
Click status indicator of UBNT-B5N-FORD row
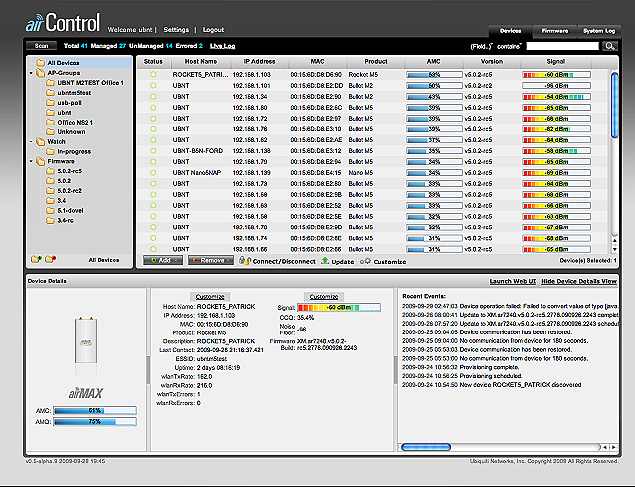tap(153, 151)
